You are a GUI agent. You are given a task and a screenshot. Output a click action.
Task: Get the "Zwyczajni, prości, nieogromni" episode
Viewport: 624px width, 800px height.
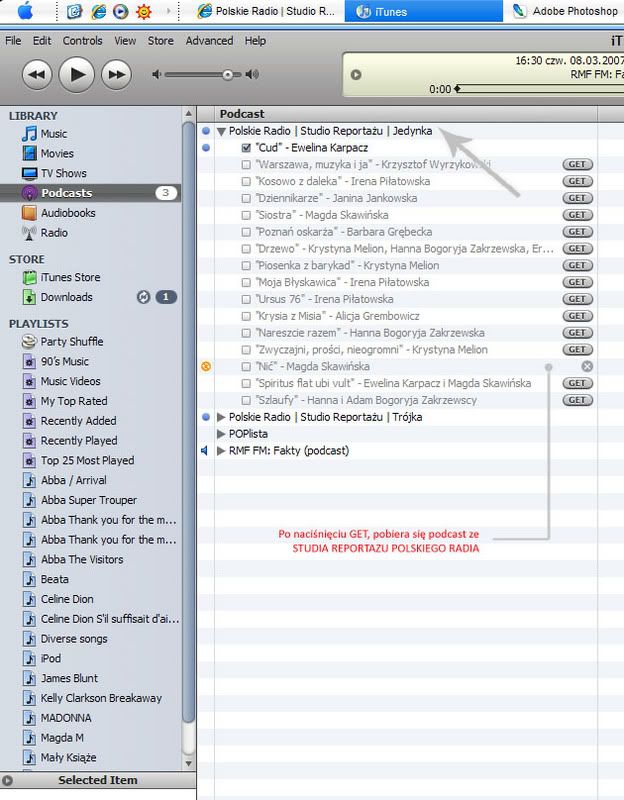(x=578, y=349)
